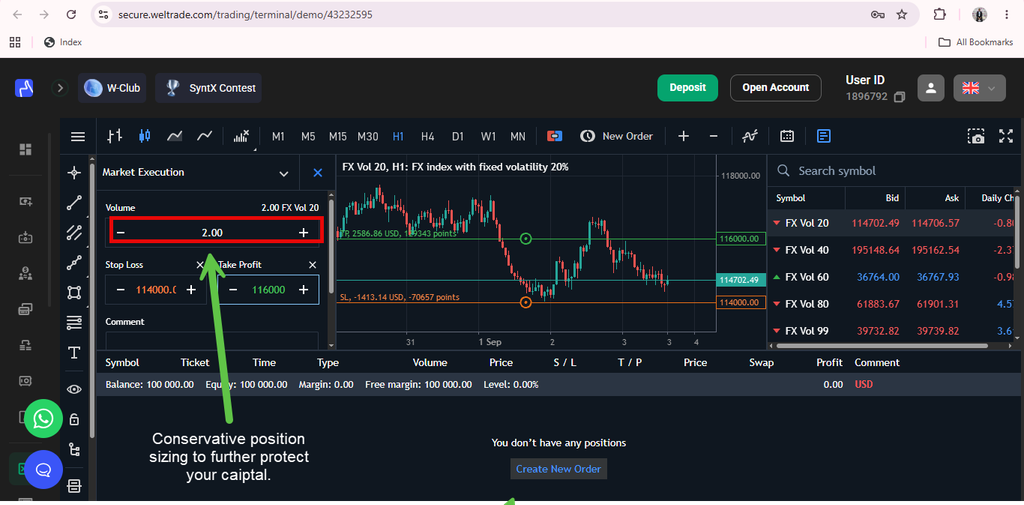This screenshot has width=1024, height=505.
Task: Select the crosshair cursor tool
Action: click(74, 172)
